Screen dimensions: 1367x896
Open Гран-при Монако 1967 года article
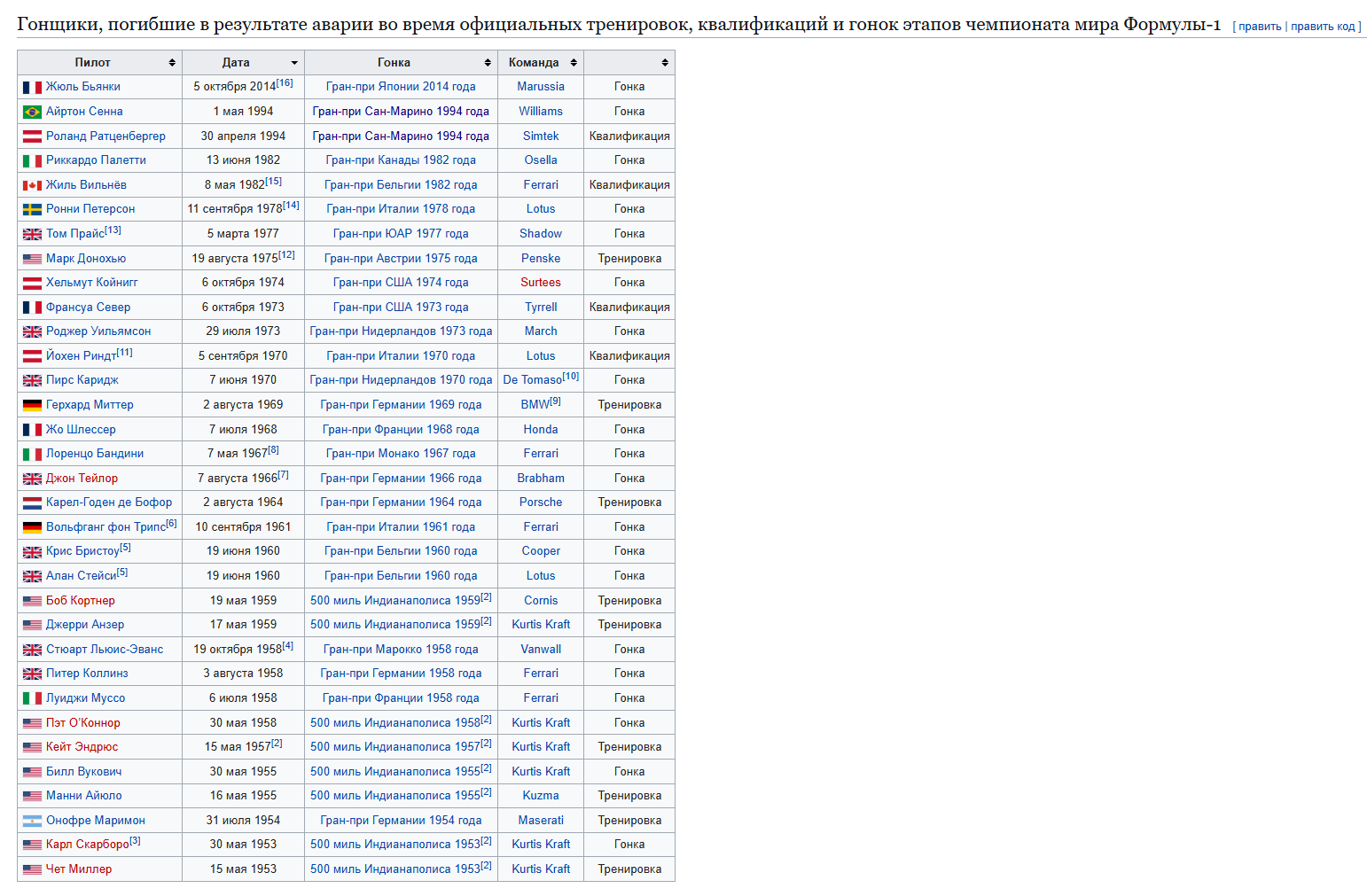pyautogui.click(x=401, y=454)
